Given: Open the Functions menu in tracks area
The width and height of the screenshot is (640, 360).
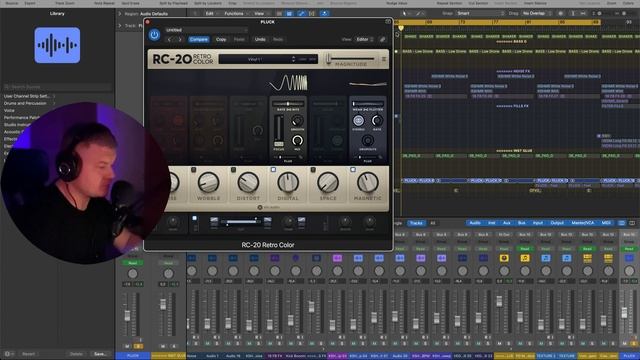Looking at the screenshot, I should (x=235, y=13).
